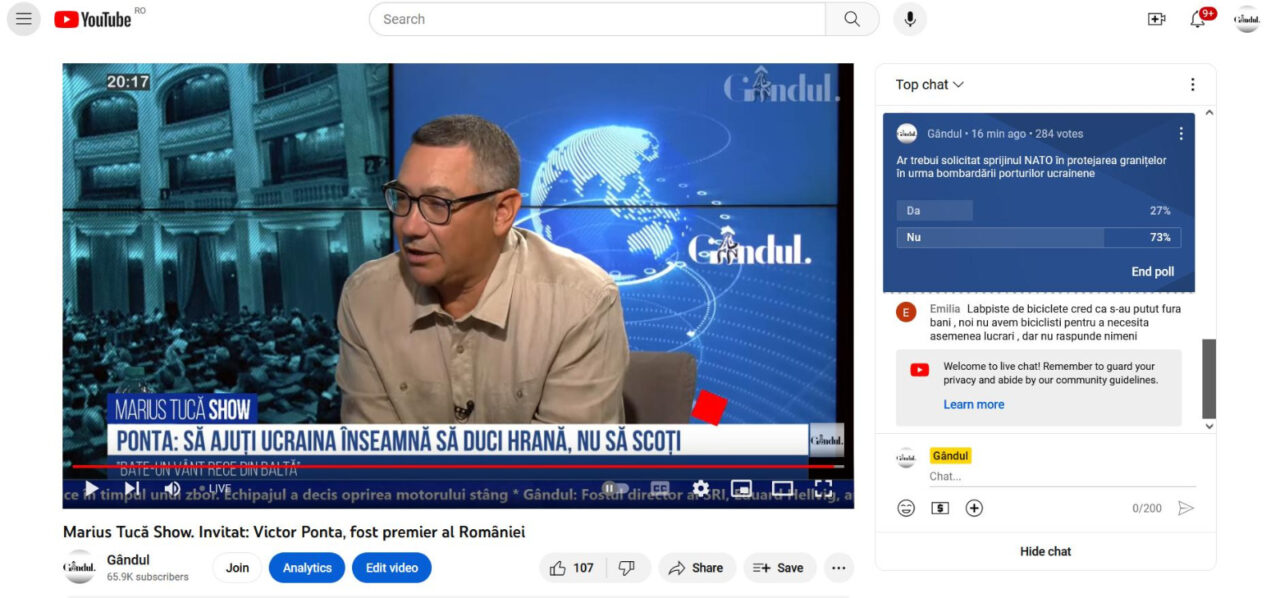1280x598 pixels.
Task: Click the Edit video button
Action: pyautogui.click(x=391, y=568)
